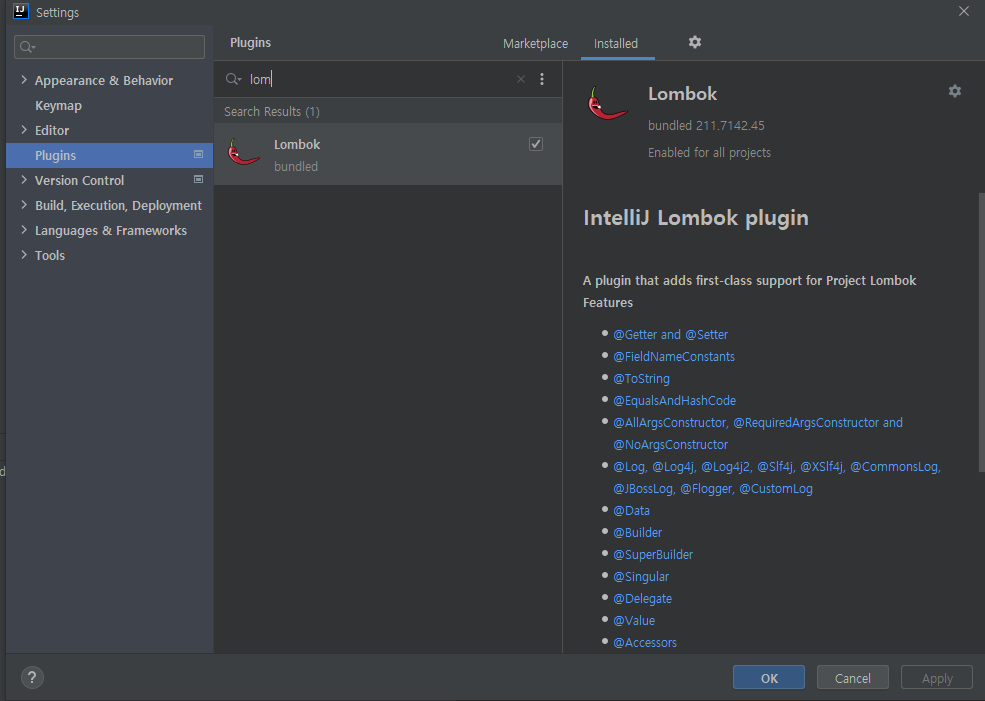Click the Cancel button
Screen dimensions: 985x701
click(852, 678)
